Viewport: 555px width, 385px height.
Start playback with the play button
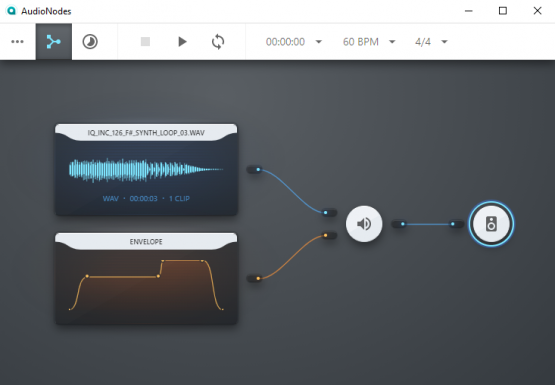click(182, 42)
